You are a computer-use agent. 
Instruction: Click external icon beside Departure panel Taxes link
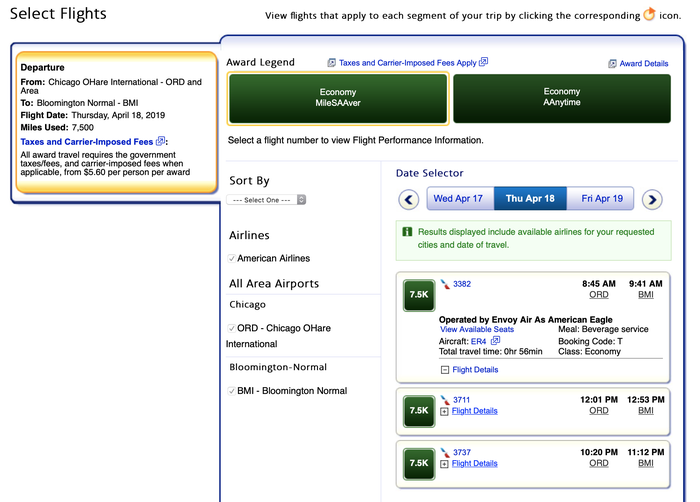coord(160,141)
